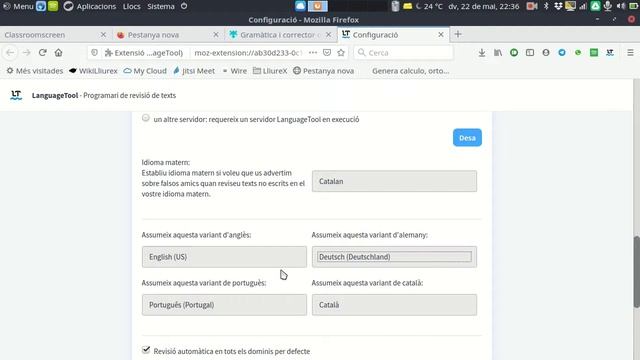Open the Firefox hamburger menu
Viewport: 640px width, 360px height.
point(630,53)
